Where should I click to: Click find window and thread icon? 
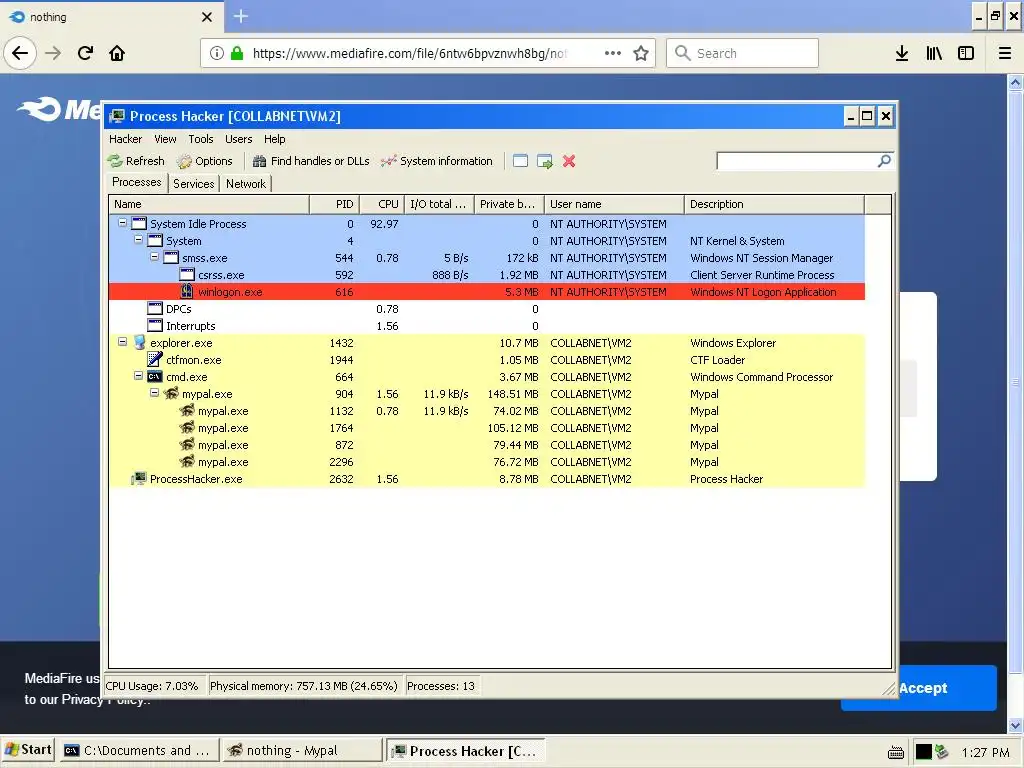tap(545, 161)
